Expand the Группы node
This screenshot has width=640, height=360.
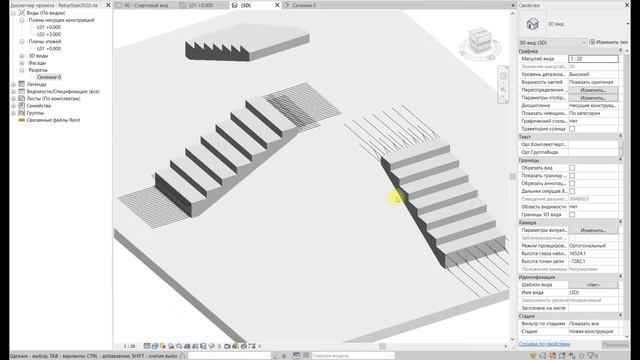[13, 113]
